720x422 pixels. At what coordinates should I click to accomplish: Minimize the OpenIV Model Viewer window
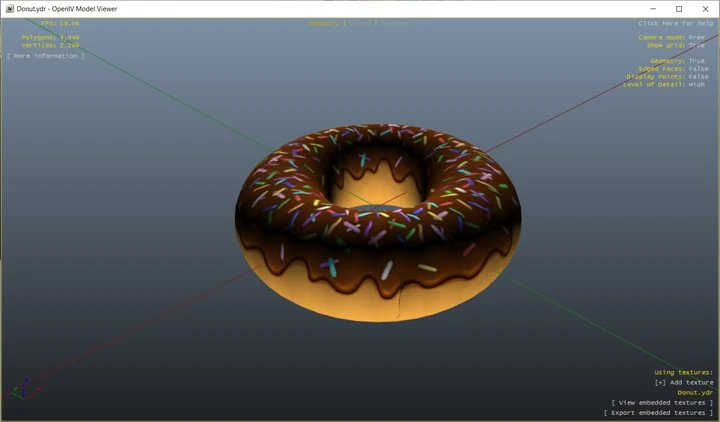tap(653, 9)
